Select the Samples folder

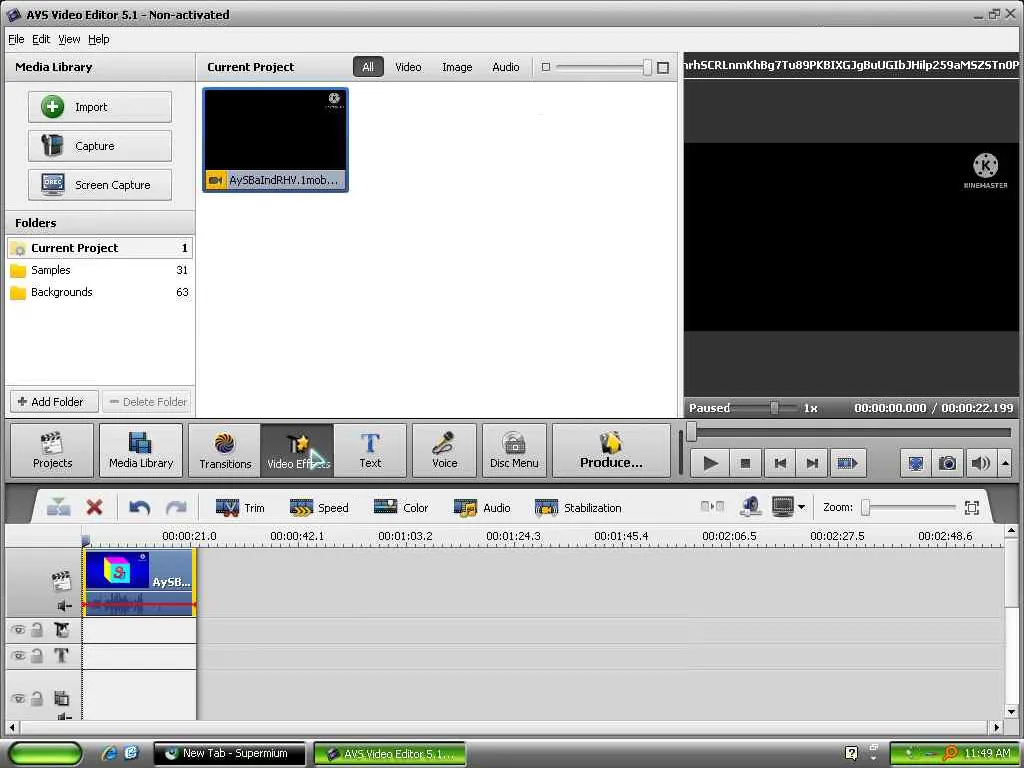pyautogui.click(x=100, y=270)
